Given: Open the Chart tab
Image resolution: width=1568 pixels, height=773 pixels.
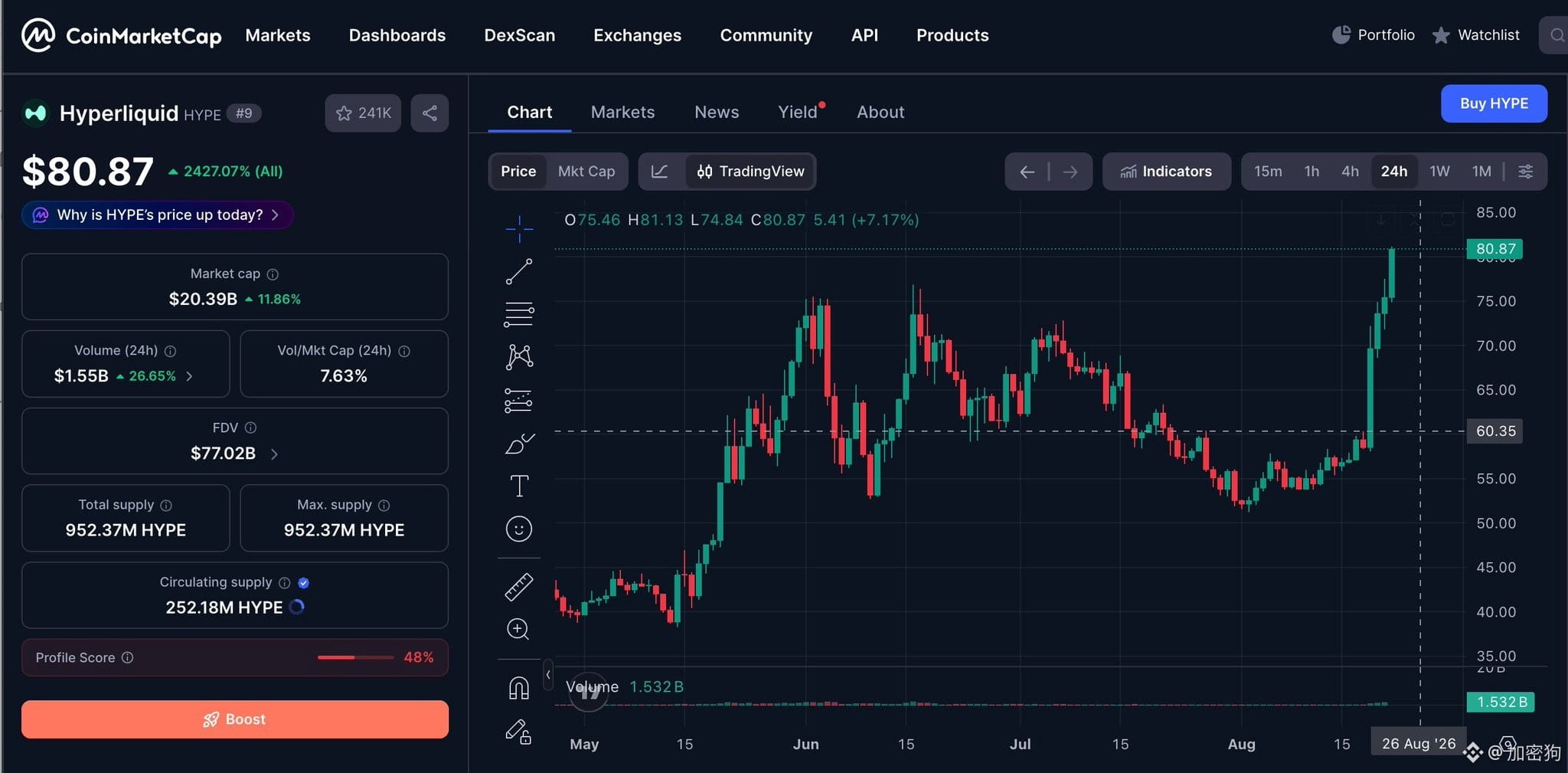Looking at the screenshot, I should tap(530, 112).
